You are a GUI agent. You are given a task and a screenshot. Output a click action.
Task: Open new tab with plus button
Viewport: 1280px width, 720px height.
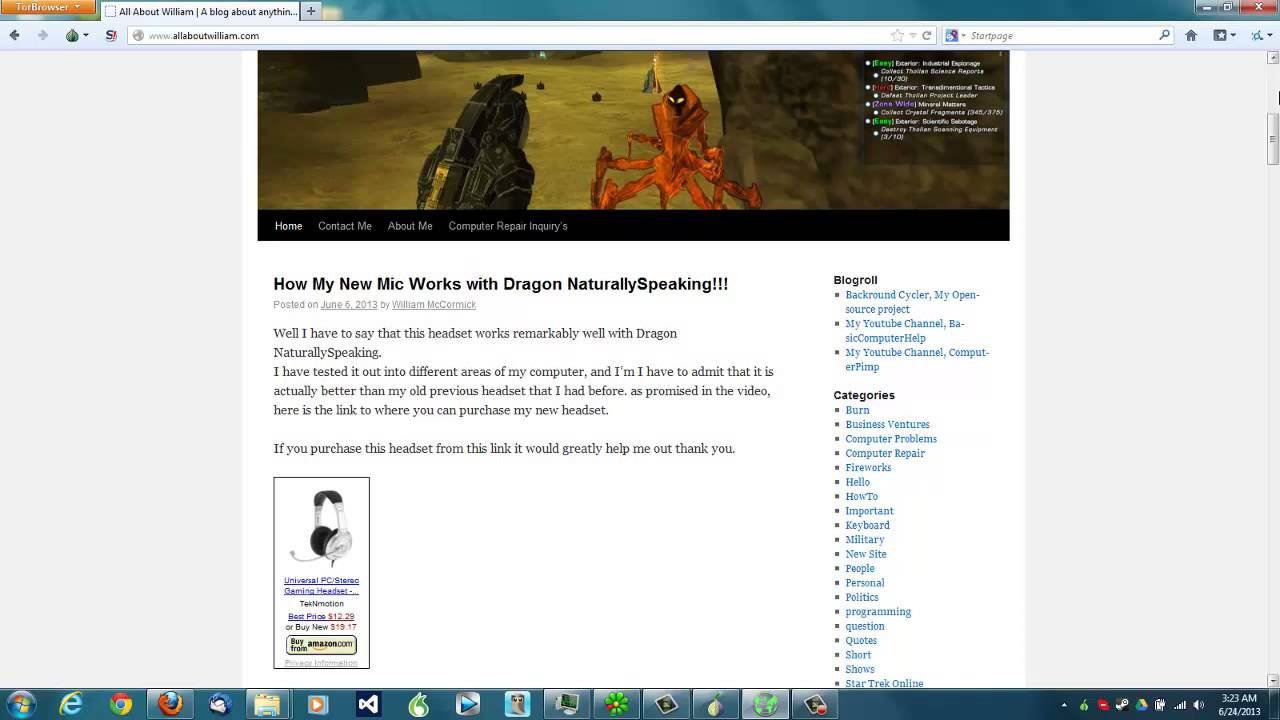point(311,11)
